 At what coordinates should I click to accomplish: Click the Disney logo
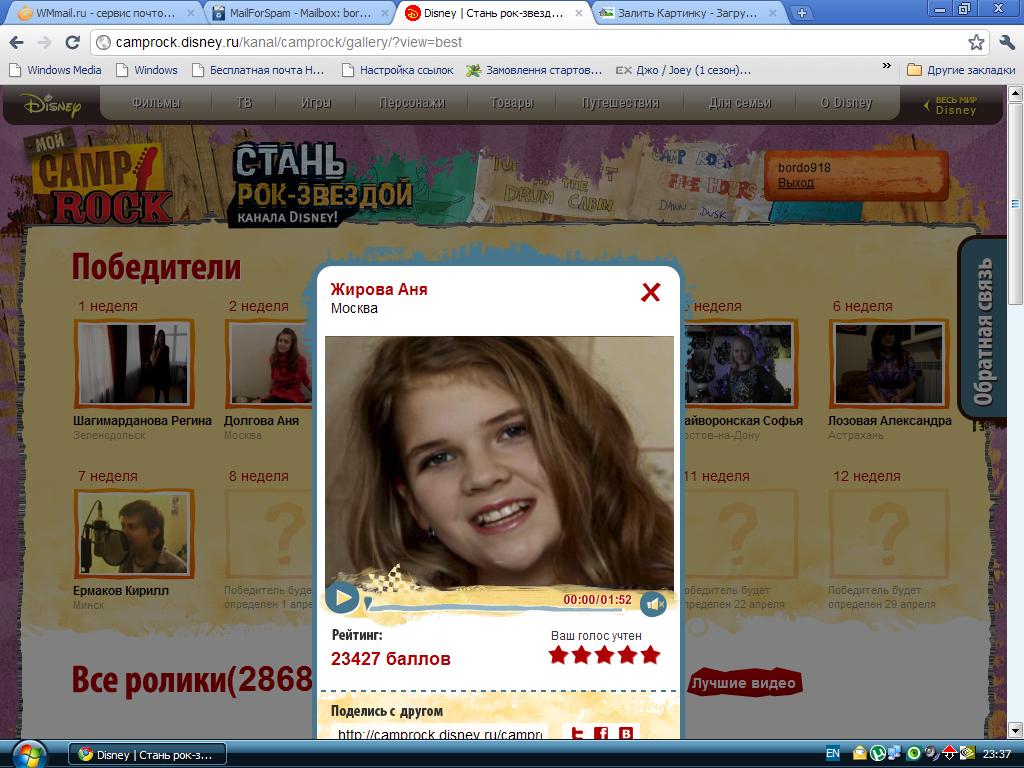(x=52, y=104)
